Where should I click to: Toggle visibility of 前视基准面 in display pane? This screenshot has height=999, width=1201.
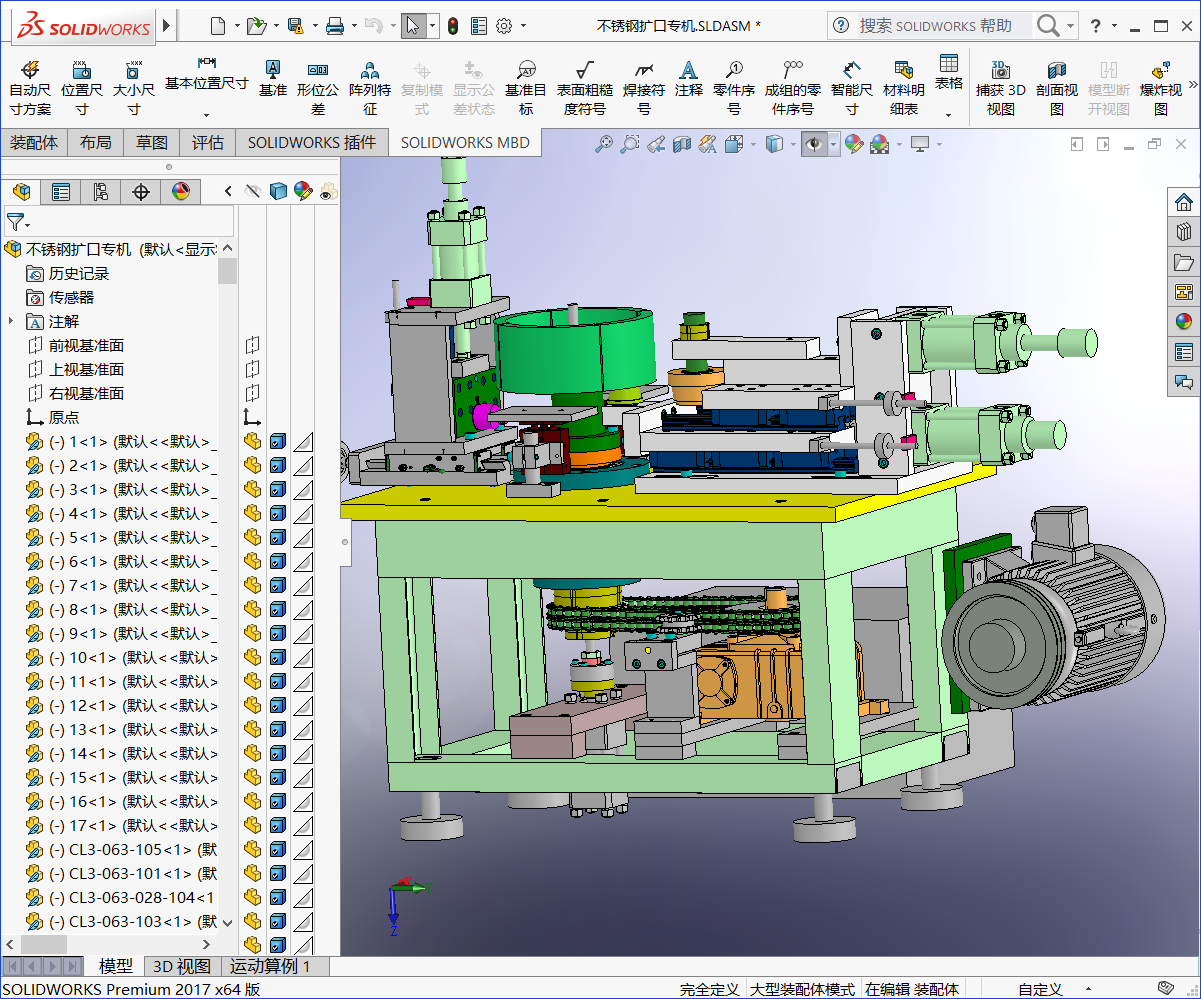click(x=252, y=345)
